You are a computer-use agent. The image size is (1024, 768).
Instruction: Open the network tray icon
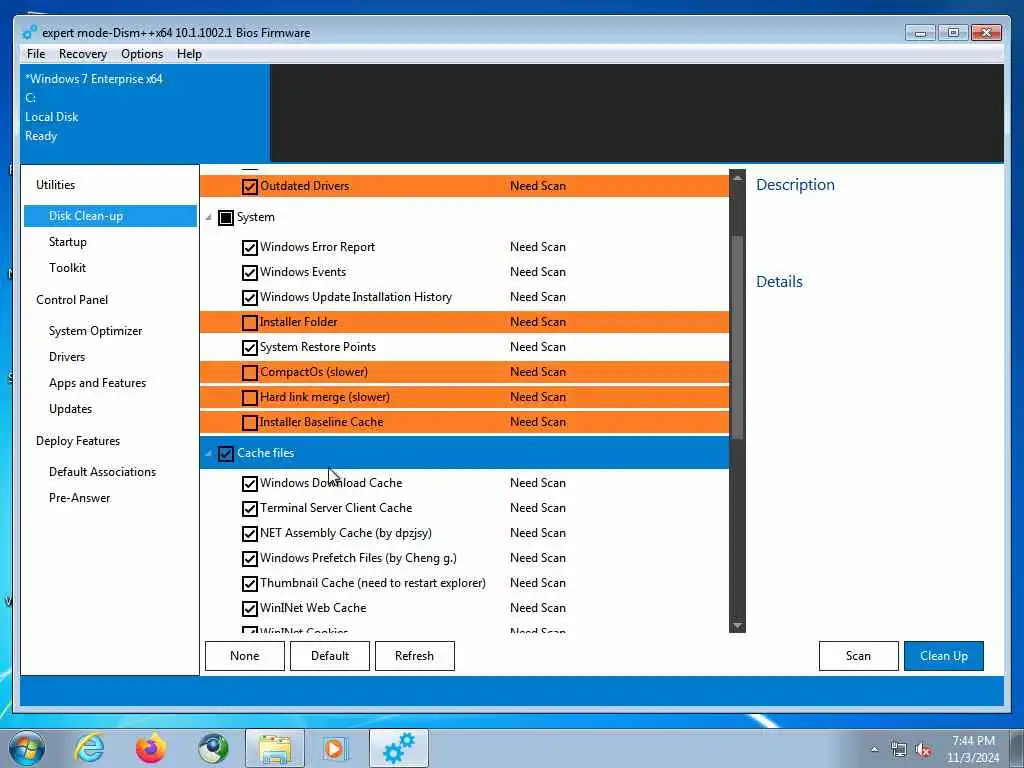coord(899,750)
